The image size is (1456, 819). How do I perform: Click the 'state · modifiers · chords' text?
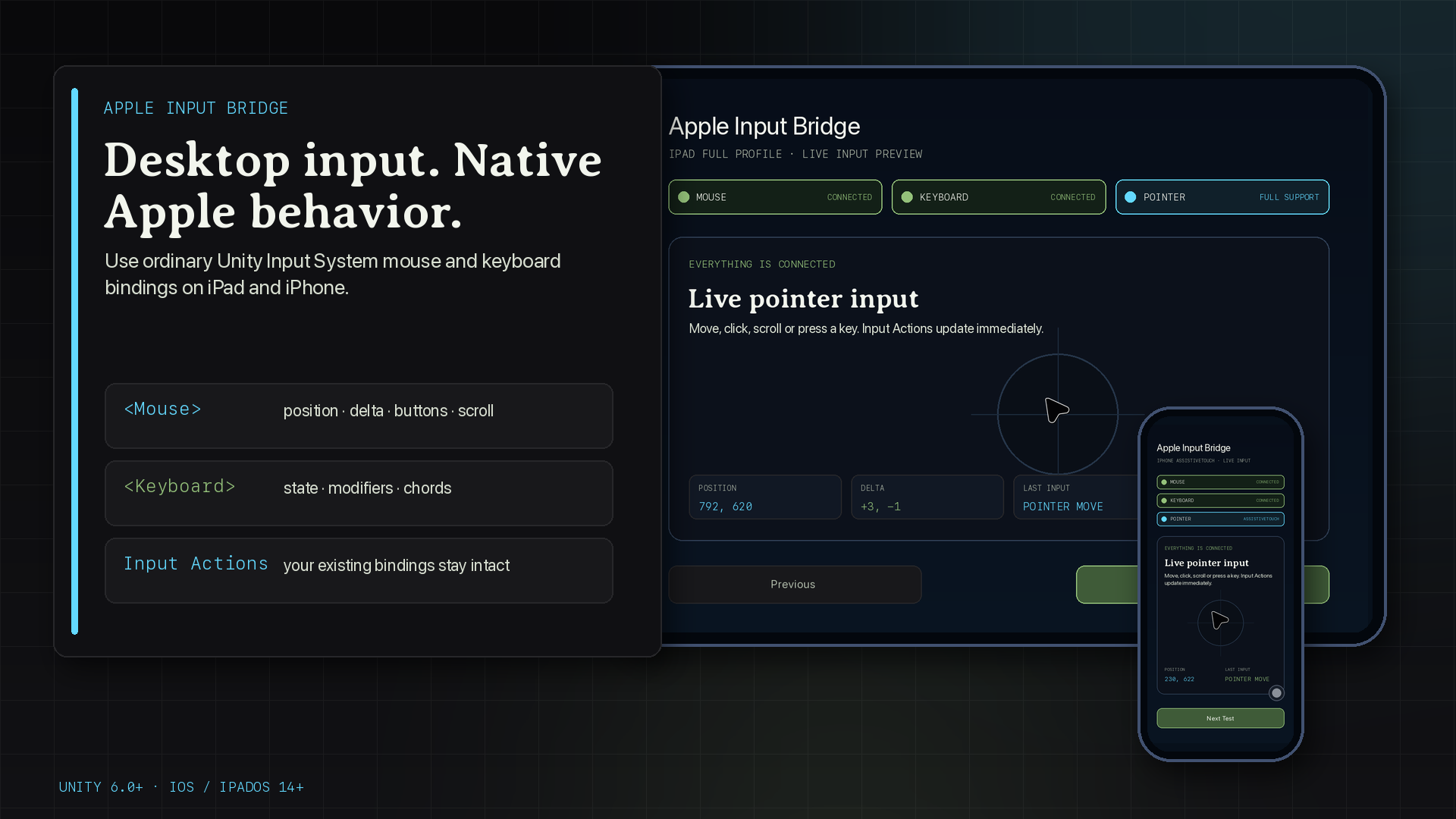[x=367, y=488]
